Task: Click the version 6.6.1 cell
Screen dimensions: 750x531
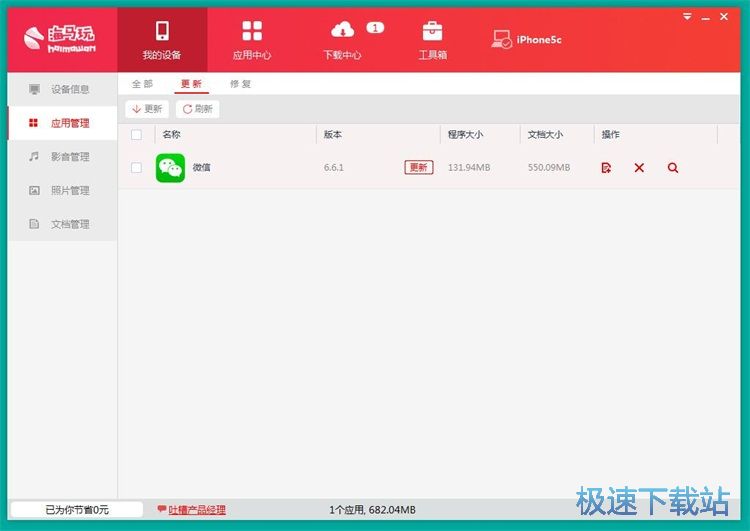Action: 333,167
